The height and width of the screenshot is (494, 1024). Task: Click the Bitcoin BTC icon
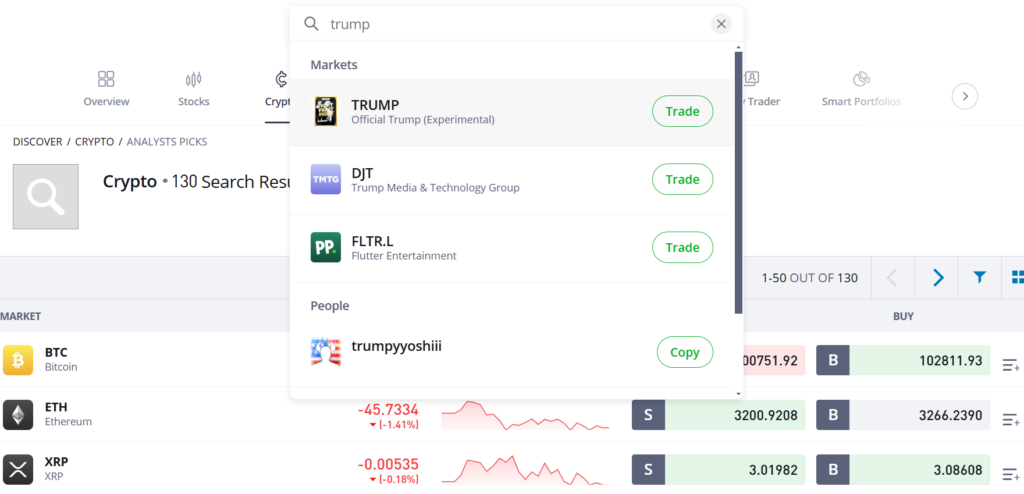[x=18, y=359]
